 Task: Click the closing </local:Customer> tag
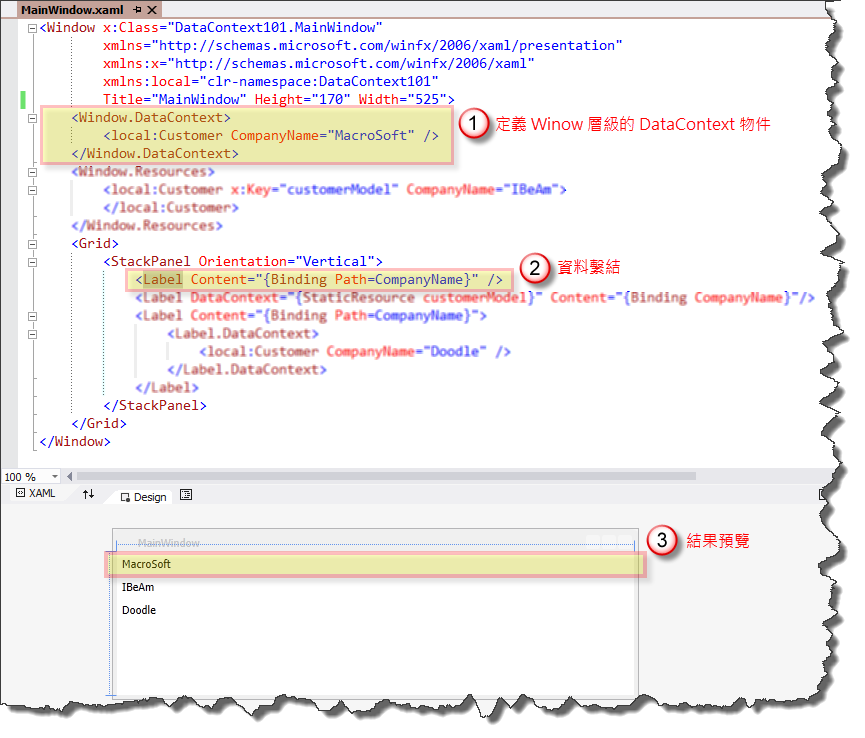click(171, 207)
